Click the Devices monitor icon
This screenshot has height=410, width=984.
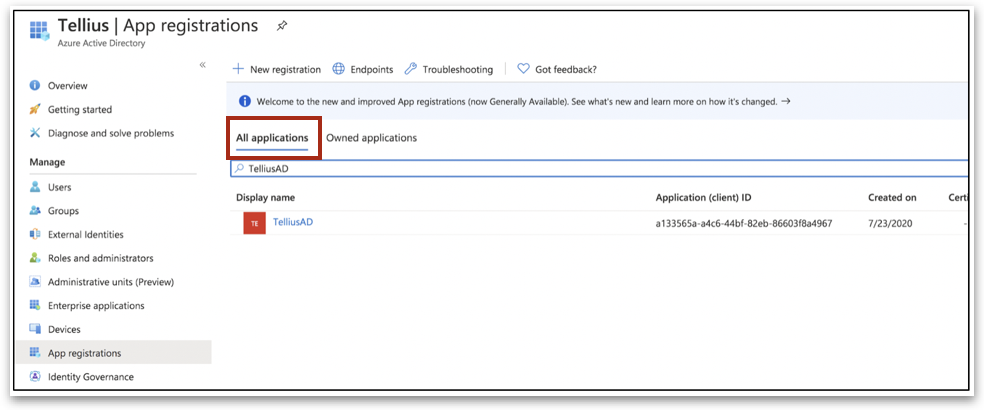pos(35,329)
